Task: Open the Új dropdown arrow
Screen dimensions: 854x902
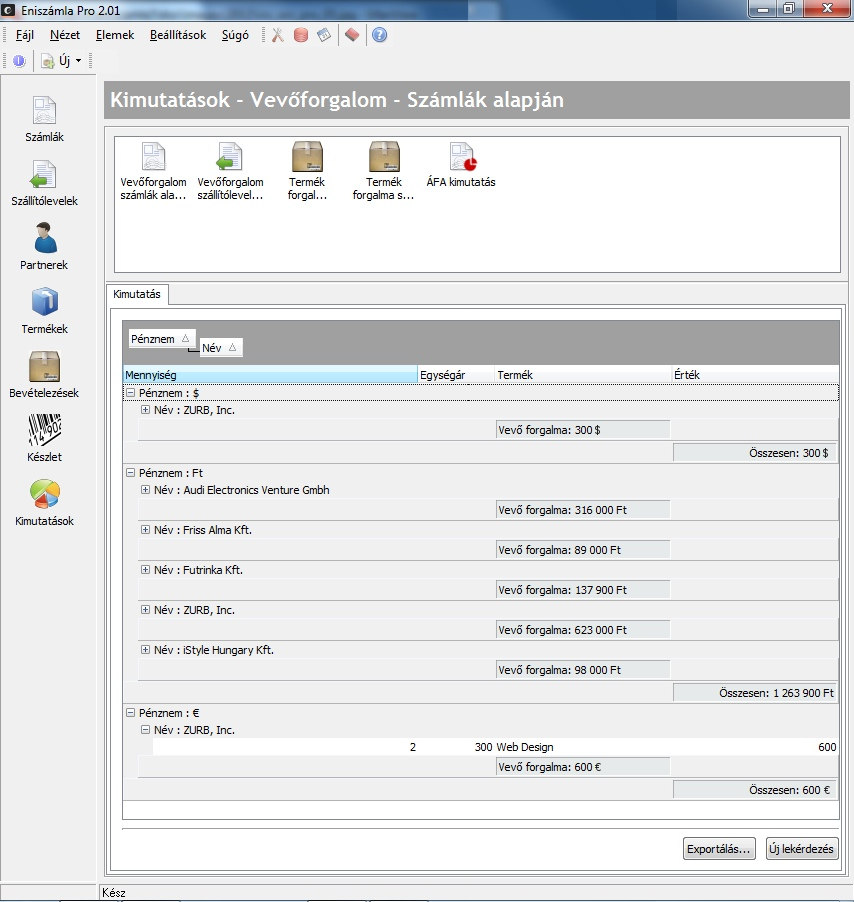Action: 79,61
